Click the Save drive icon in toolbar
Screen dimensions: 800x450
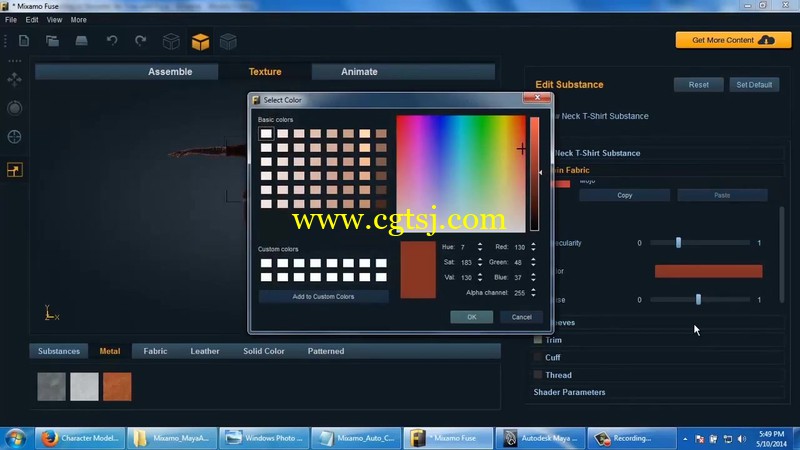click(x=81, y=41)
